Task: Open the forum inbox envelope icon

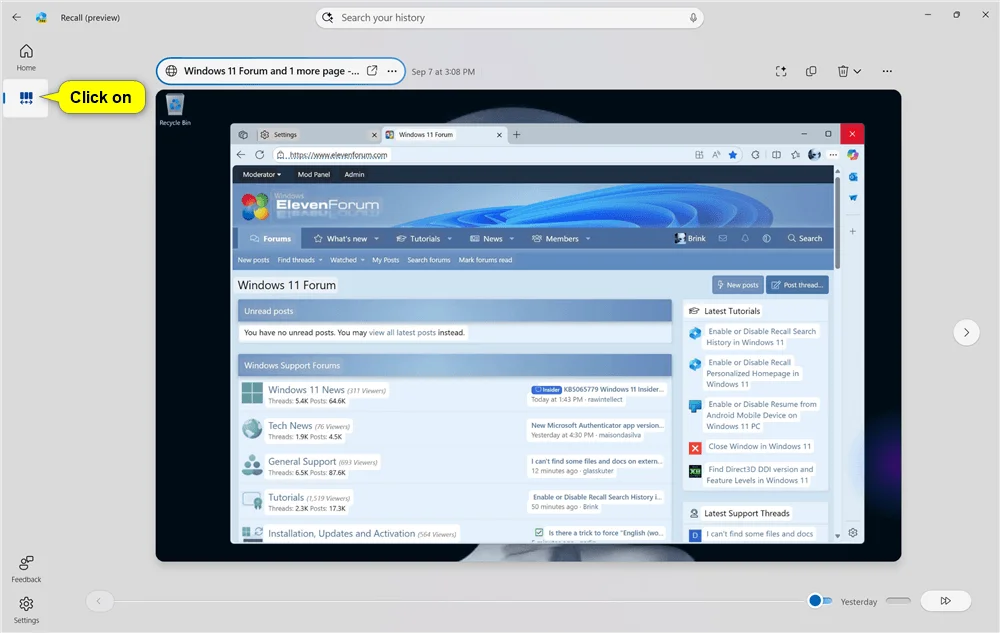Action: 723,238
